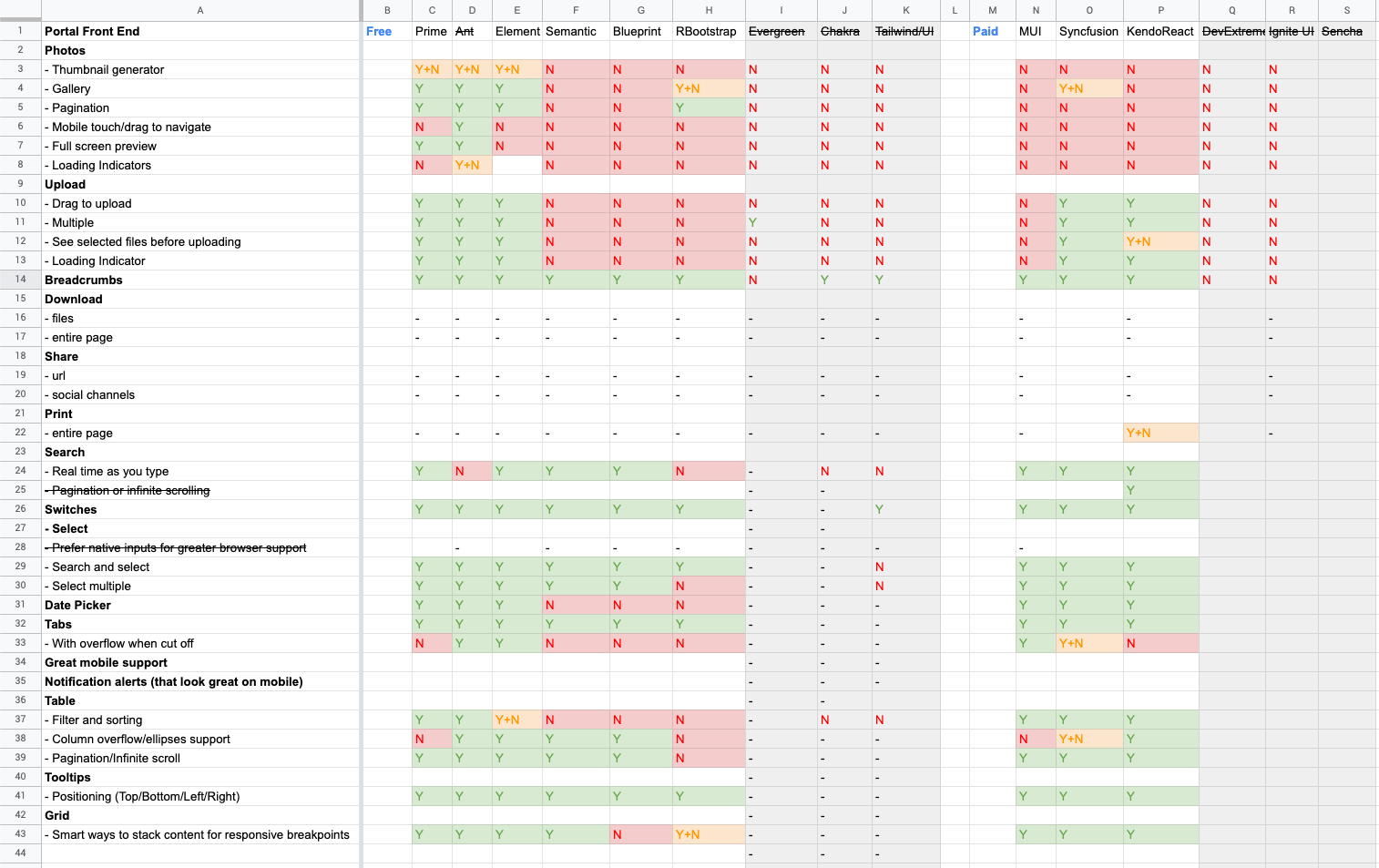This screenshot has width=1379, height=868.
Task: Select the 'RBootstrap' header cell
Action: pos(709,31)
